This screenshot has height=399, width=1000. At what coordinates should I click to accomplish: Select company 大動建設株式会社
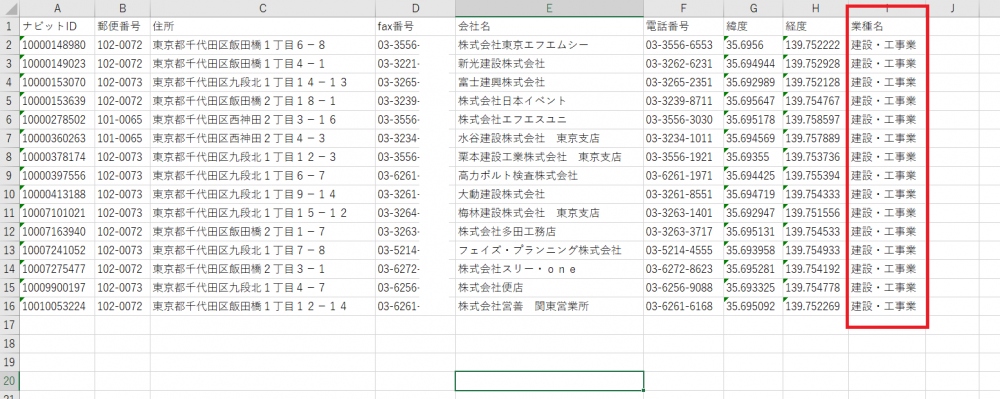click(549, 194)
